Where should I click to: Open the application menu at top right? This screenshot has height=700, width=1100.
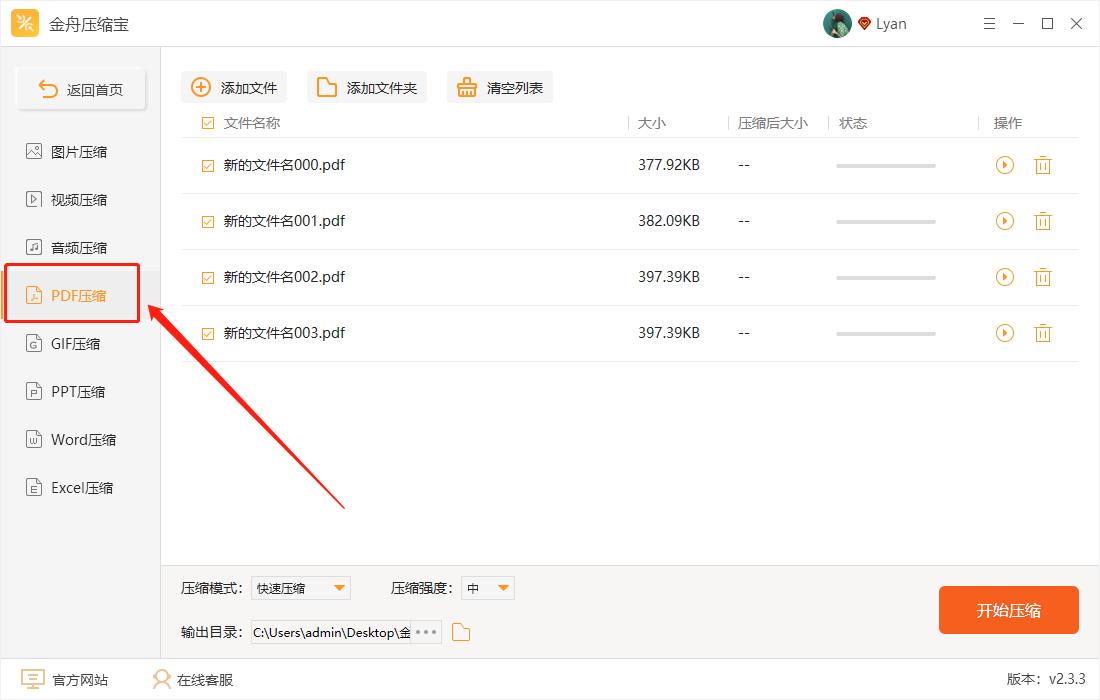click(x=989, y=23)
